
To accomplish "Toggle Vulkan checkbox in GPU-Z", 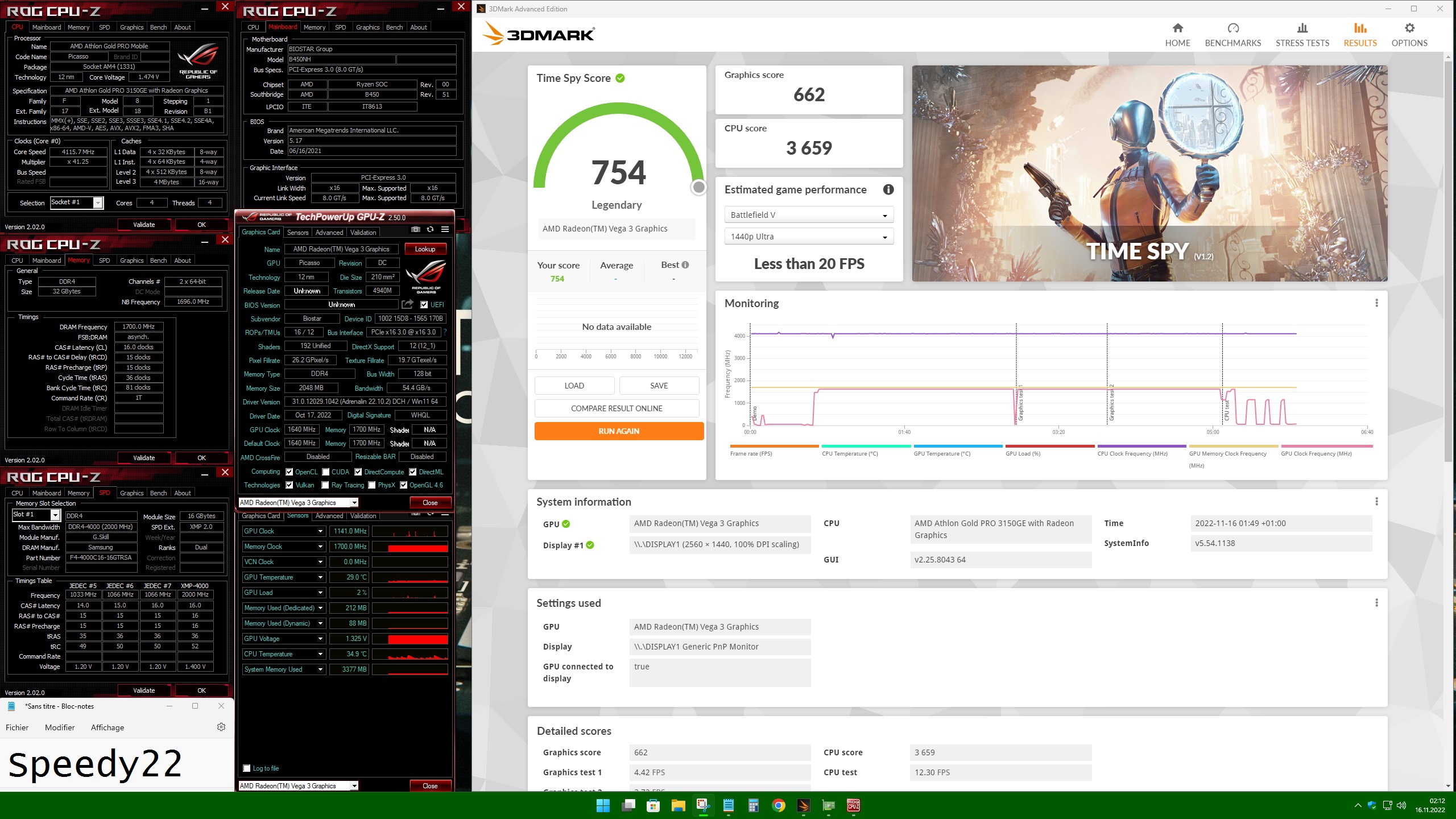I will click(x=289, y=485).
